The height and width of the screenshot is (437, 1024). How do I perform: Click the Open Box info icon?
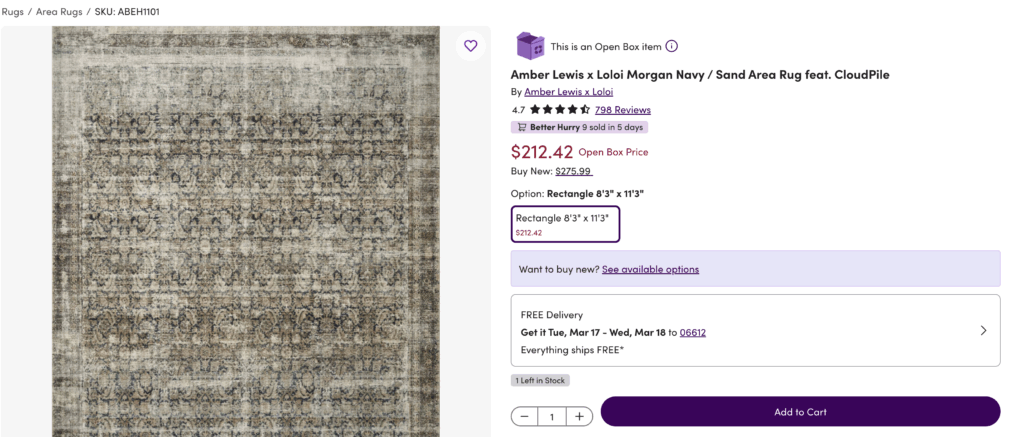pyautogui.click(x=672, y=46)
